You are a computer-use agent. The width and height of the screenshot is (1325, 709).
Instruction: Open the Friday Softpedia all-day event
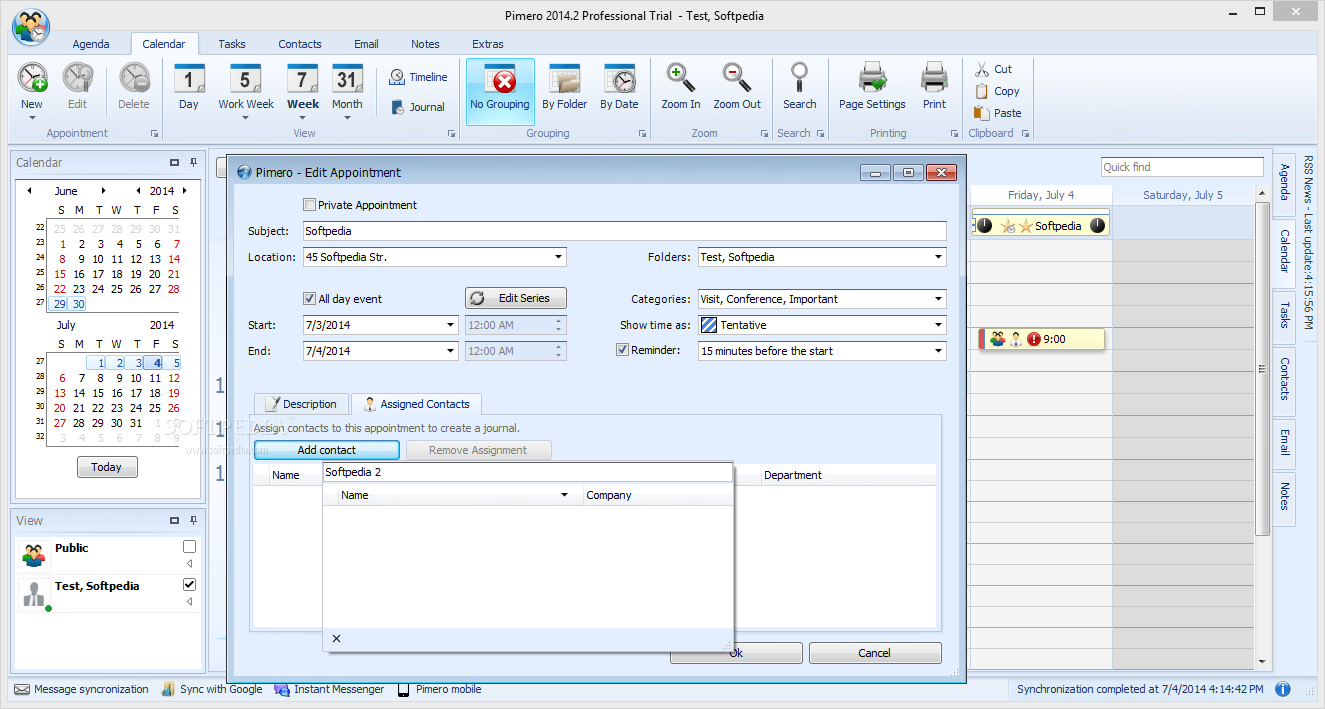pos(1041,226)
